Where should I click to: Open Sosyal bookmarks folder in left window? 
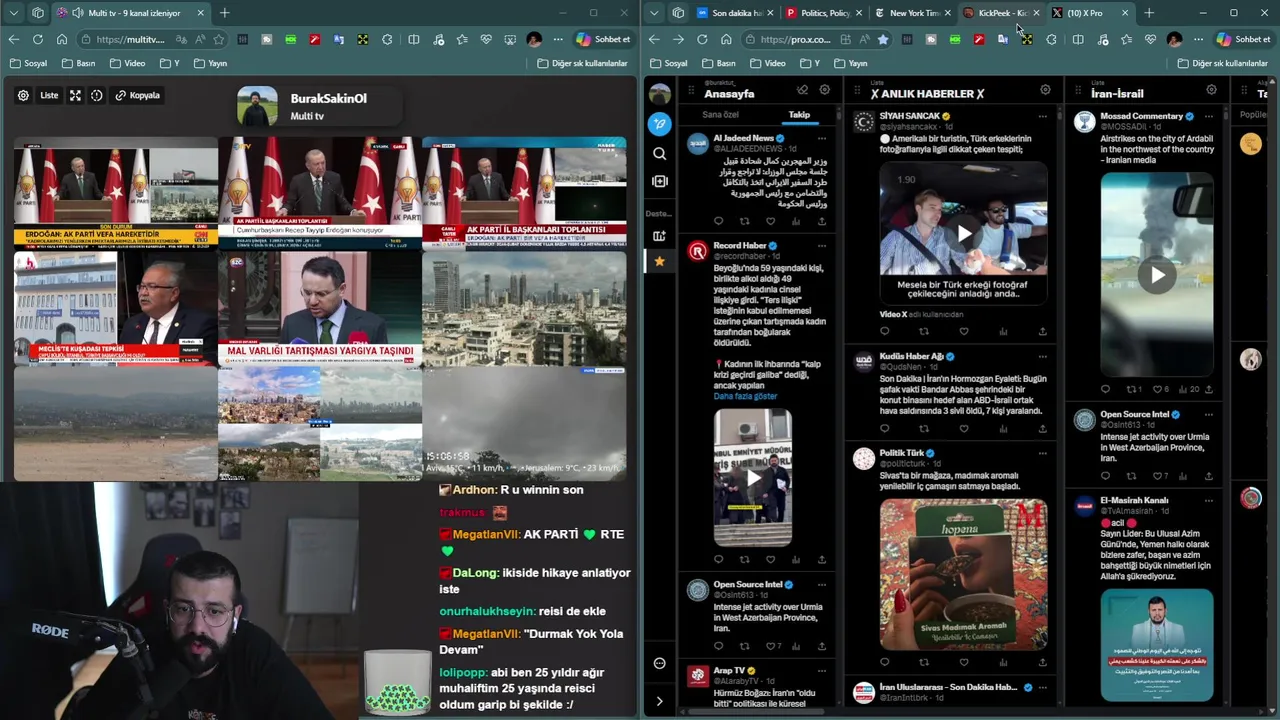click(28, 63)
